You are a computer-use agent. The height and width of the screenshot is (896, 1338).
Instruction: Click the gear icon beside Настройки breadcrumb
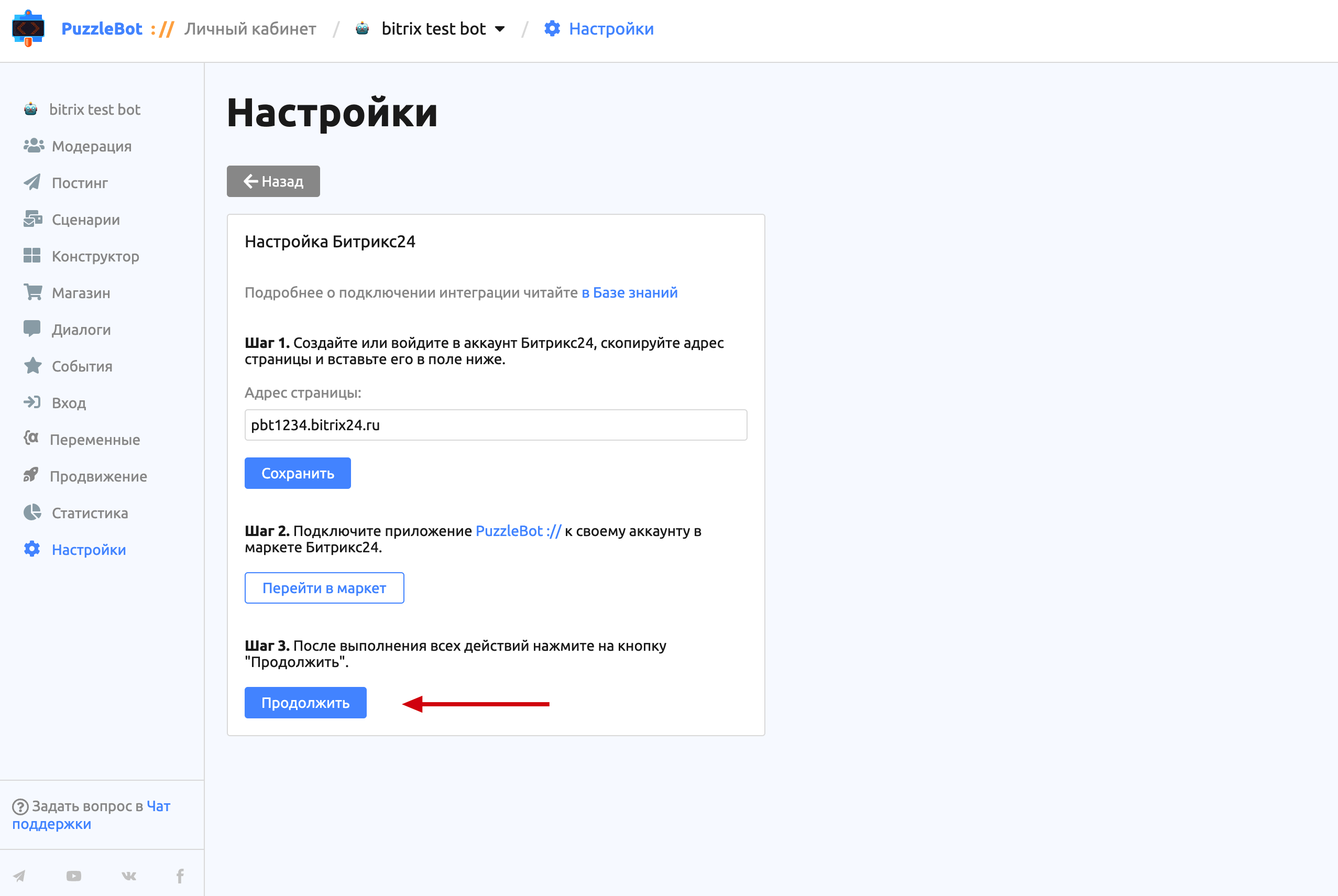pyautogui.click(x=552, y=28)
